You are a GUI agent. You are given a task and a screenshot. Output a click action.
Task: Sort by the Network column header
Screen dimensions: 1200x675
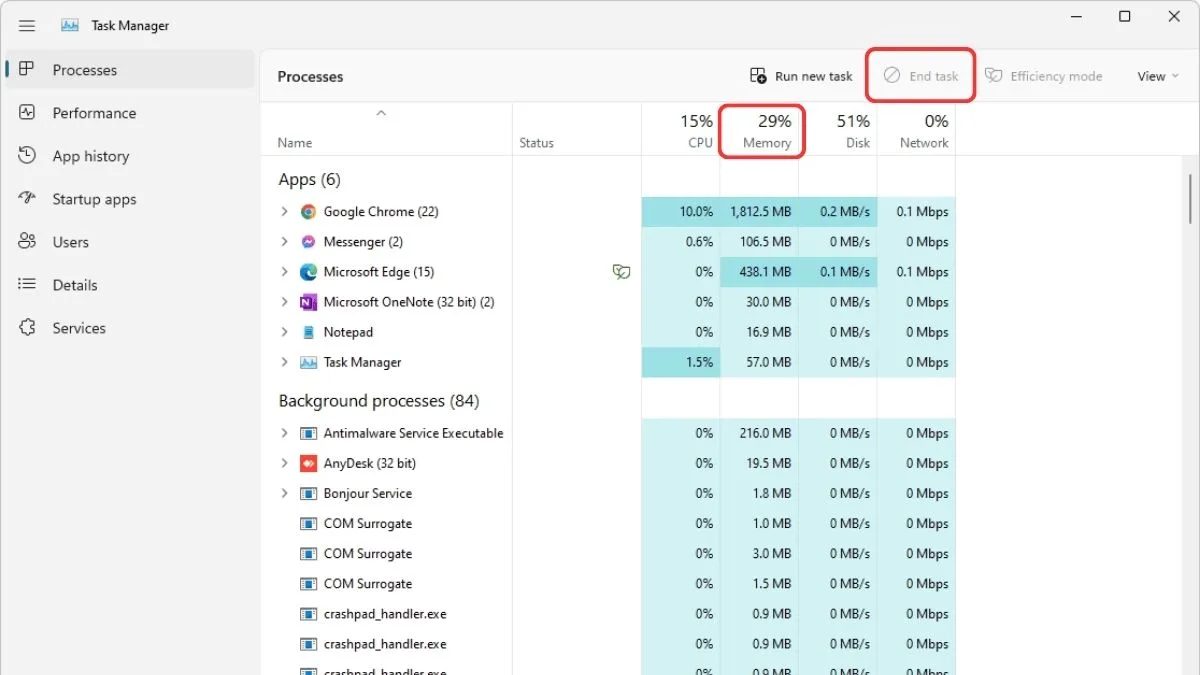pos(916,129)
